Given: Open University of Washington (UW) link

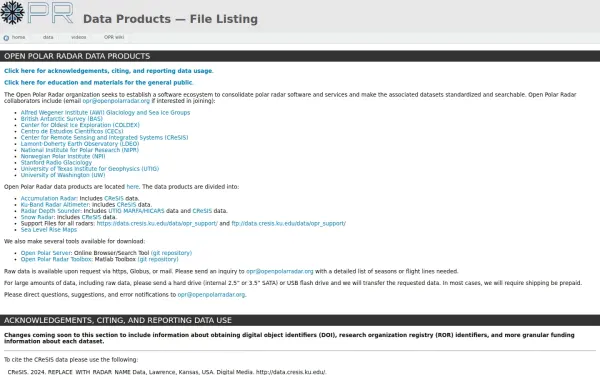Looking at the screenshot, I should (63, 175).
